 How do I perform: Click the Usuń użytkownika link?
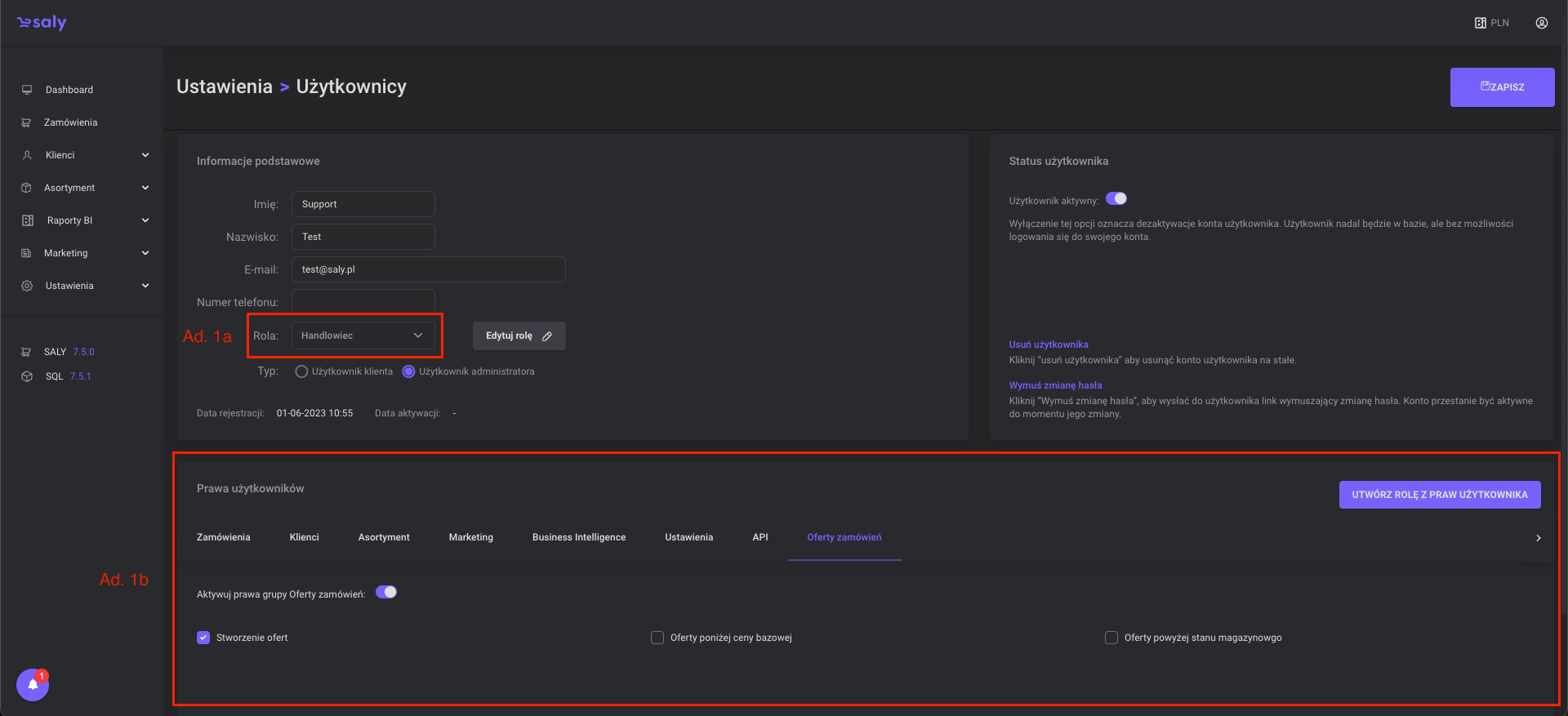(1048, 345)
